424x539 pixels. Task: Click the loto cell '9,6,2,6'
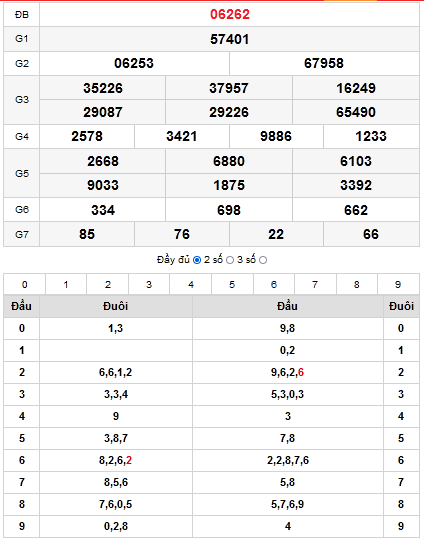click(287, 372)
